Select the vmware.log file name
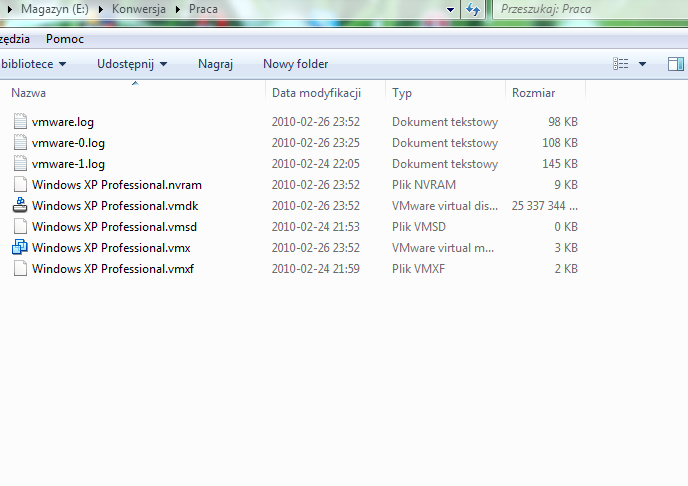Viewport: 688px width, 486px height. click(x=63, y=122)
